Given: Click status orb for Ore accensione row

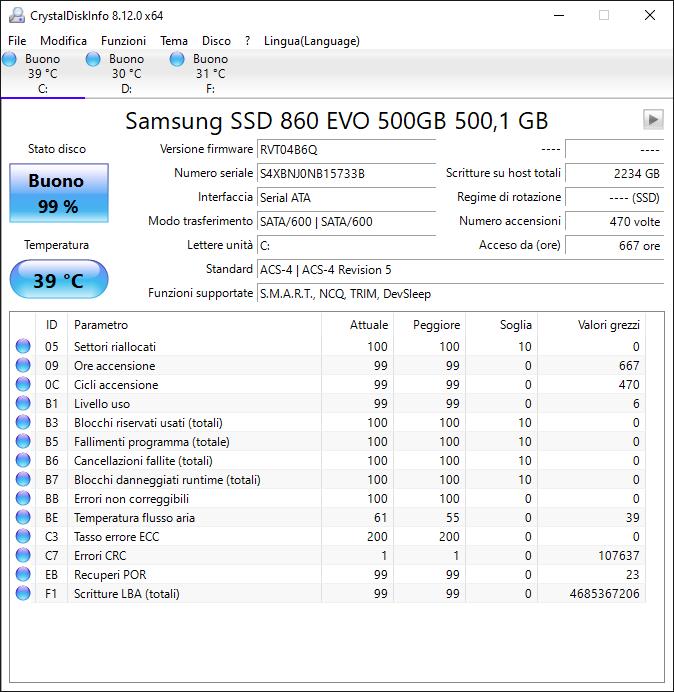Looking at the screenshot, I should click(x=23, y=365).
